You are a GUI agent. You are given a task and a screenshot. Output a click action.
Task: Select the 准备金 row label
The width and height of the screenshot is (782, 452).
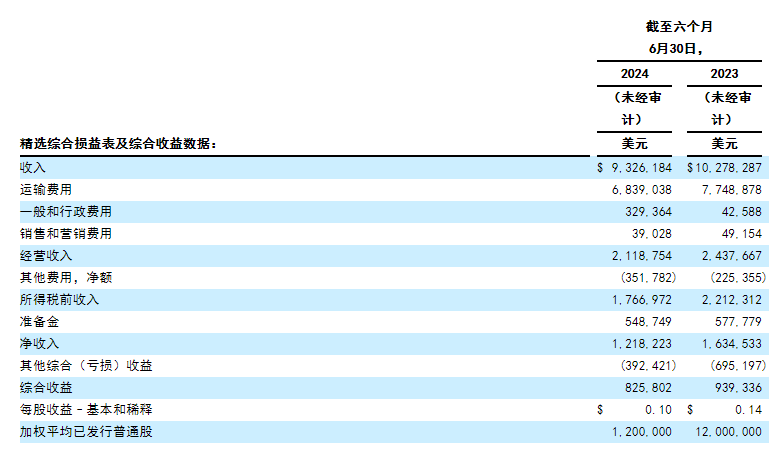click(x=39, y=321)
